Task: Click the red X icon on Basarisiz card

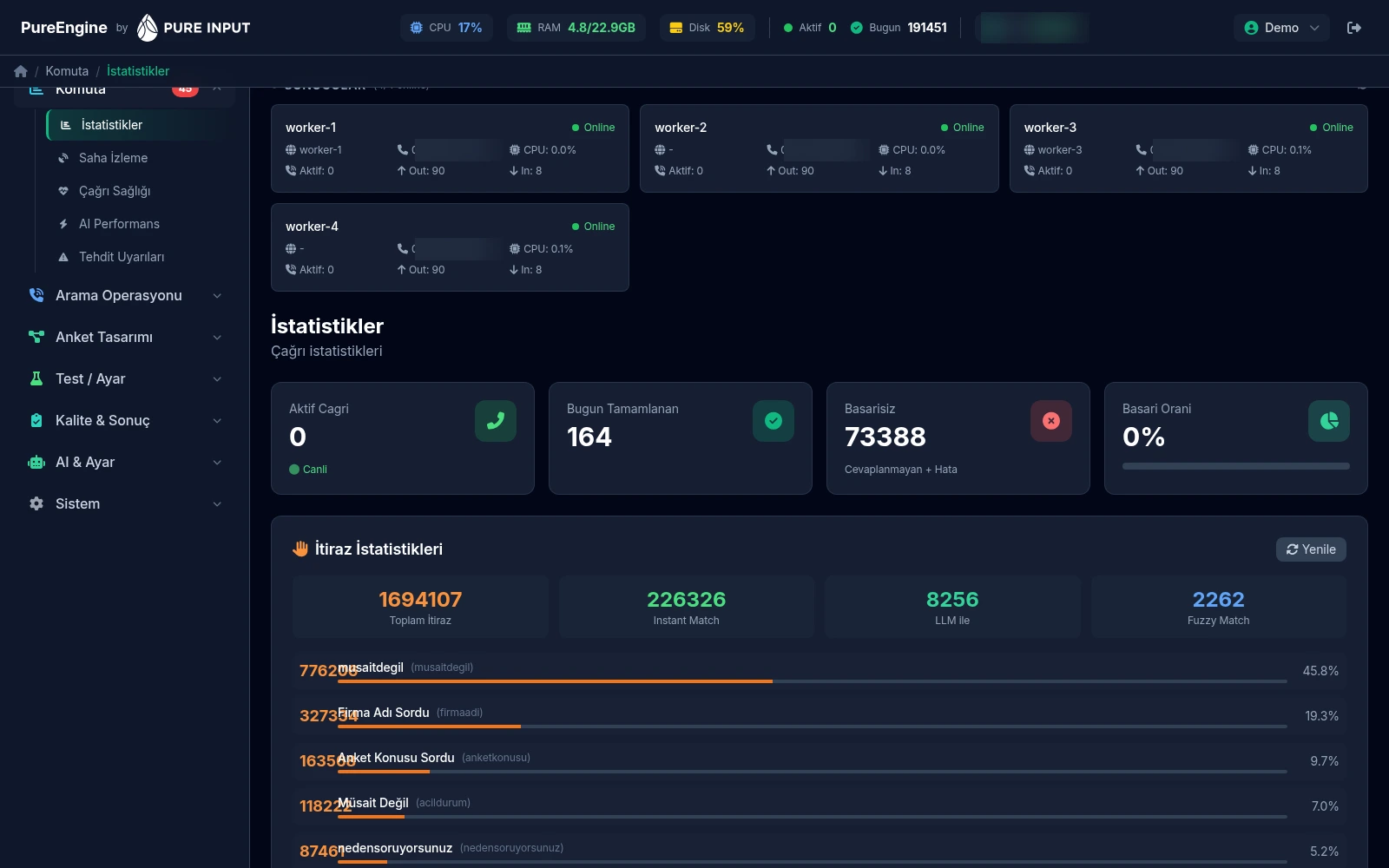Action: point(1051,421)
